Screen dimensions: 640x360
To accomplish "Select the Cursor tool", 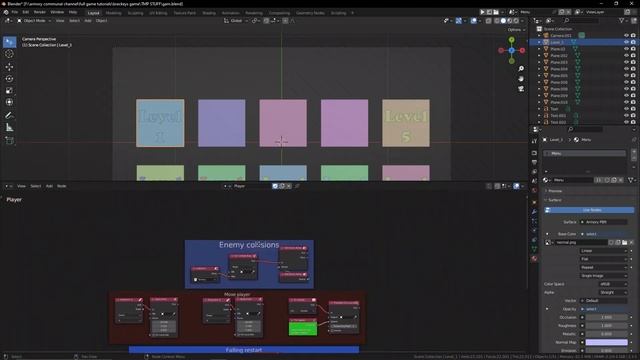I will point(9,54).
